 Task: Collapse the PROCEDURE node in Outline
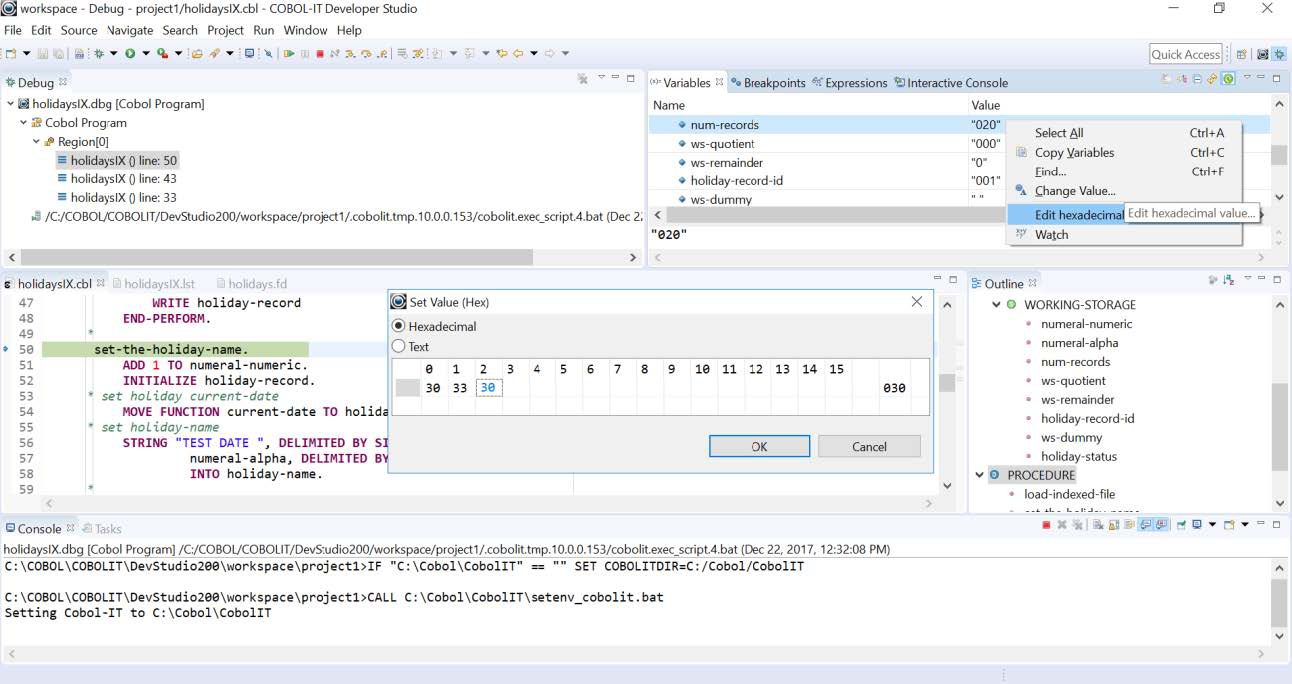980,475
